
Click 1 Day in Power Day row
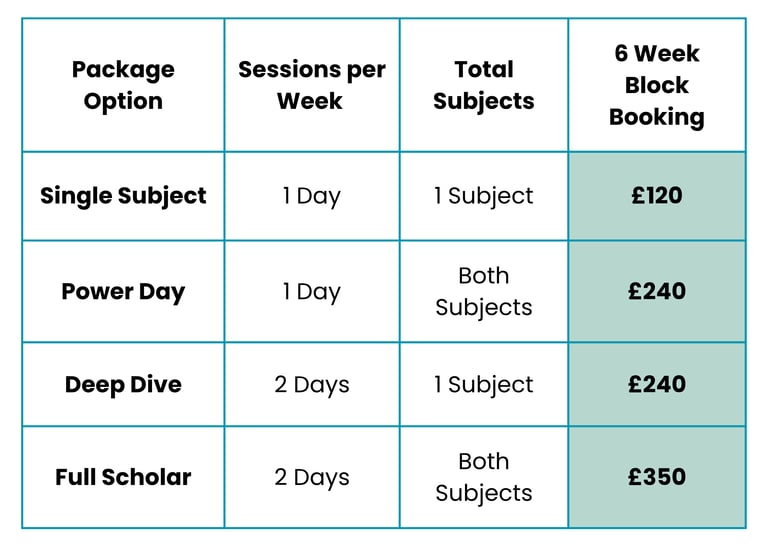pyautogui.click(x=311, y=292)
